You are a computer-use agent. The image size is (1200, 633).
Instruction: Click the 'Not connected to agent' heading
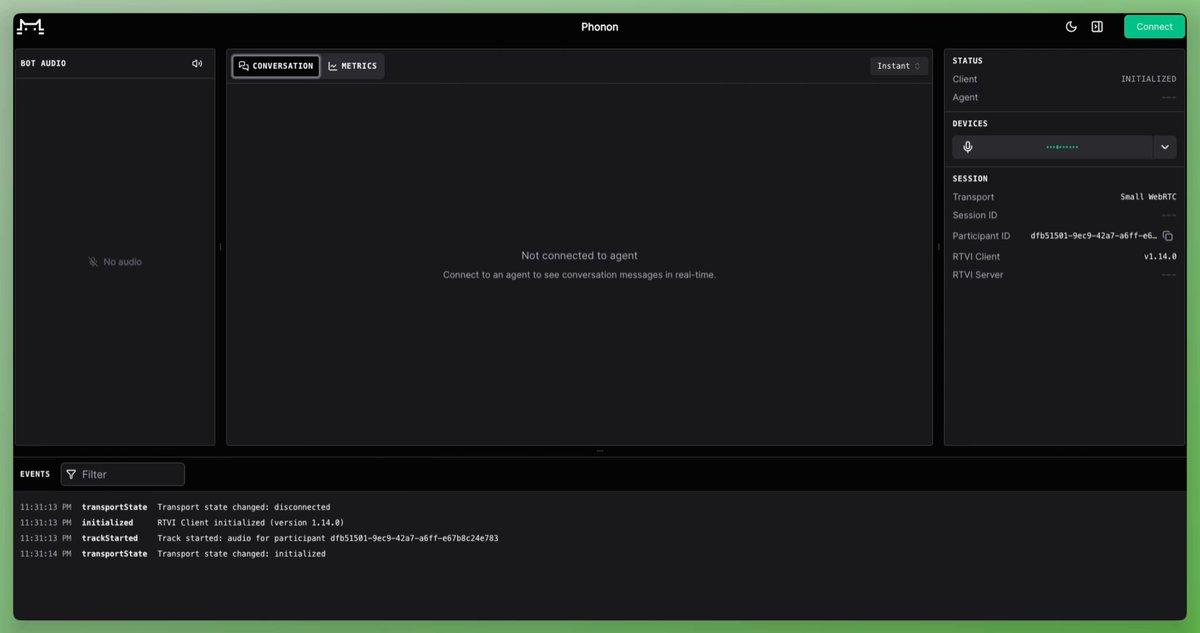pyautogui.click(x=579, y=256)
